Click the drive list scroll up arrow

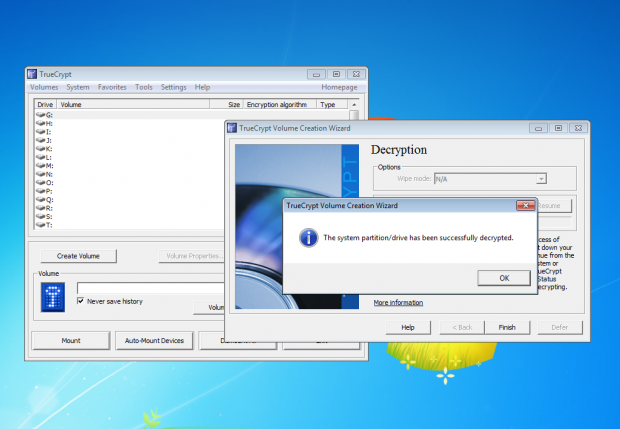pyautogui.click(x=354, y=104)
